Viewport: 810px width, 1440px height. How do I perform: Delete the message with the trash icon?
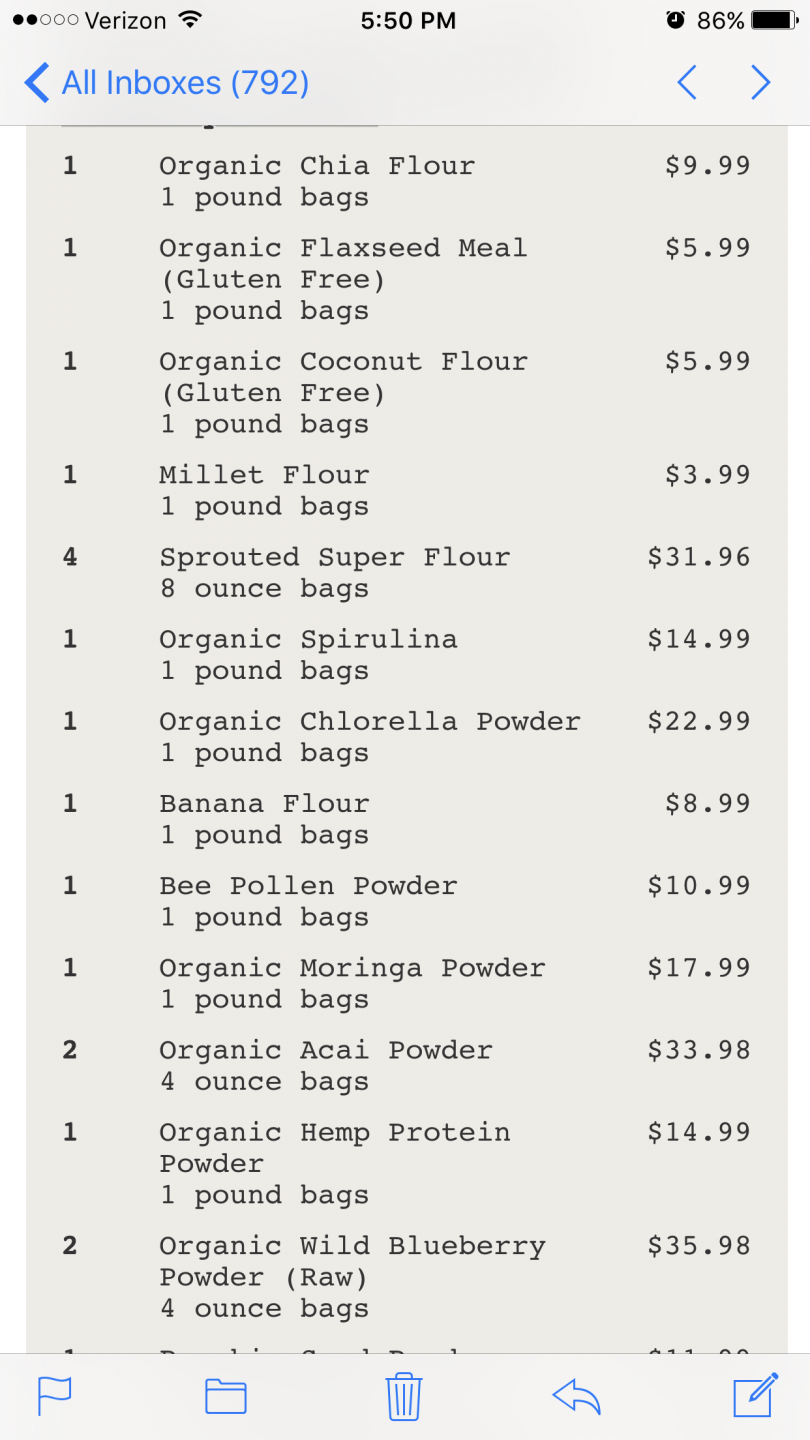click(404, 1396)
